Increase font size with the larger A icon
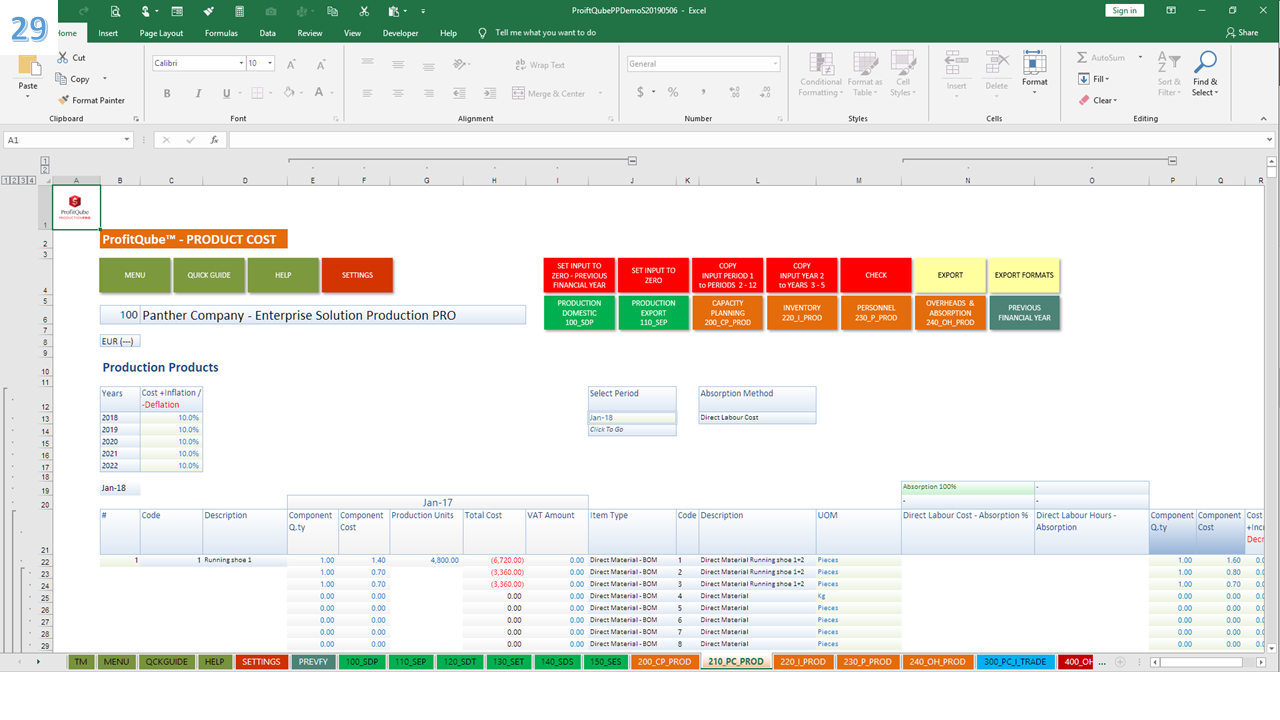Image resolution: width=1280 pixels, height=720 pixels. coord(292,64)
